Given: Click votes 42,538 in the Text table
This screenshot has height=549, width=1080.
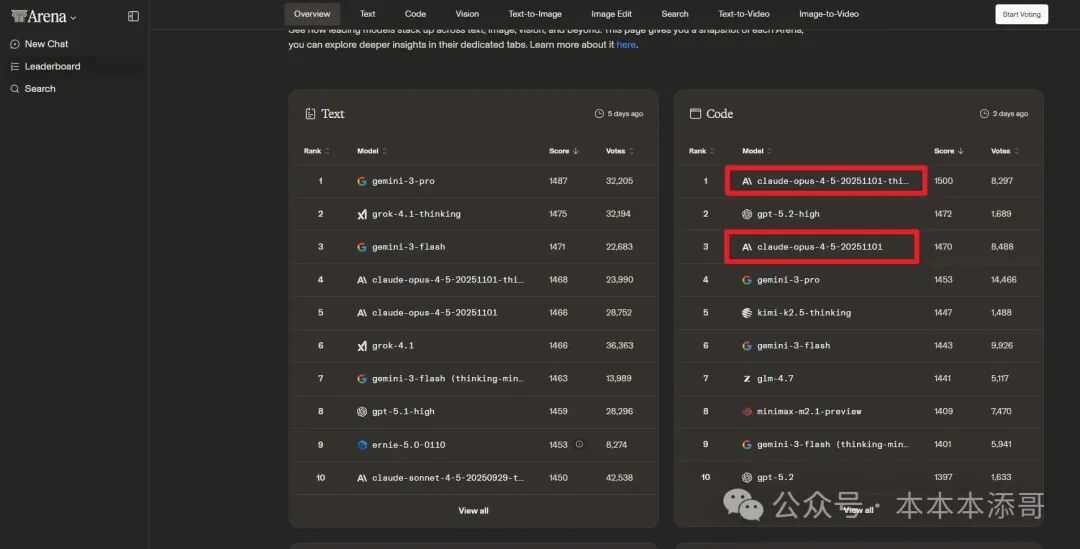Looking at the screenshot, I should click(619, 477).
